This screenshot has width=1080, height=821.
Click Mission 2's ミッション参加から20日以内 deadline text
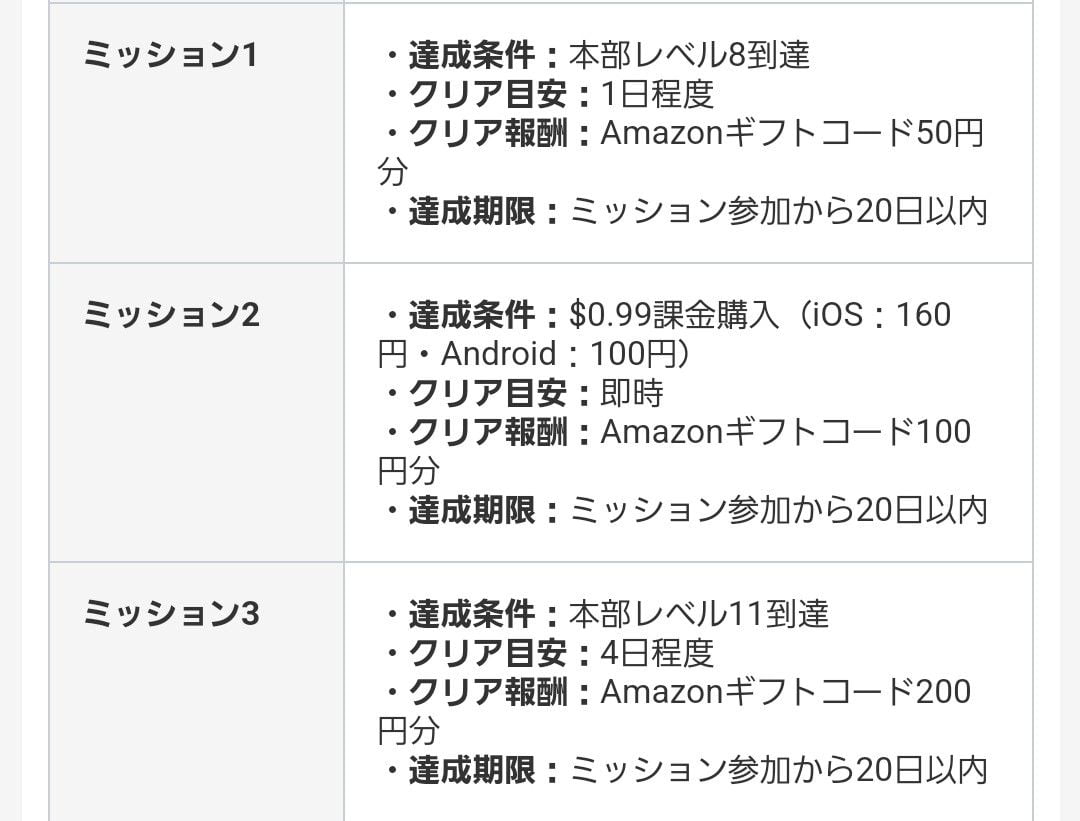(x=778, y=511)
